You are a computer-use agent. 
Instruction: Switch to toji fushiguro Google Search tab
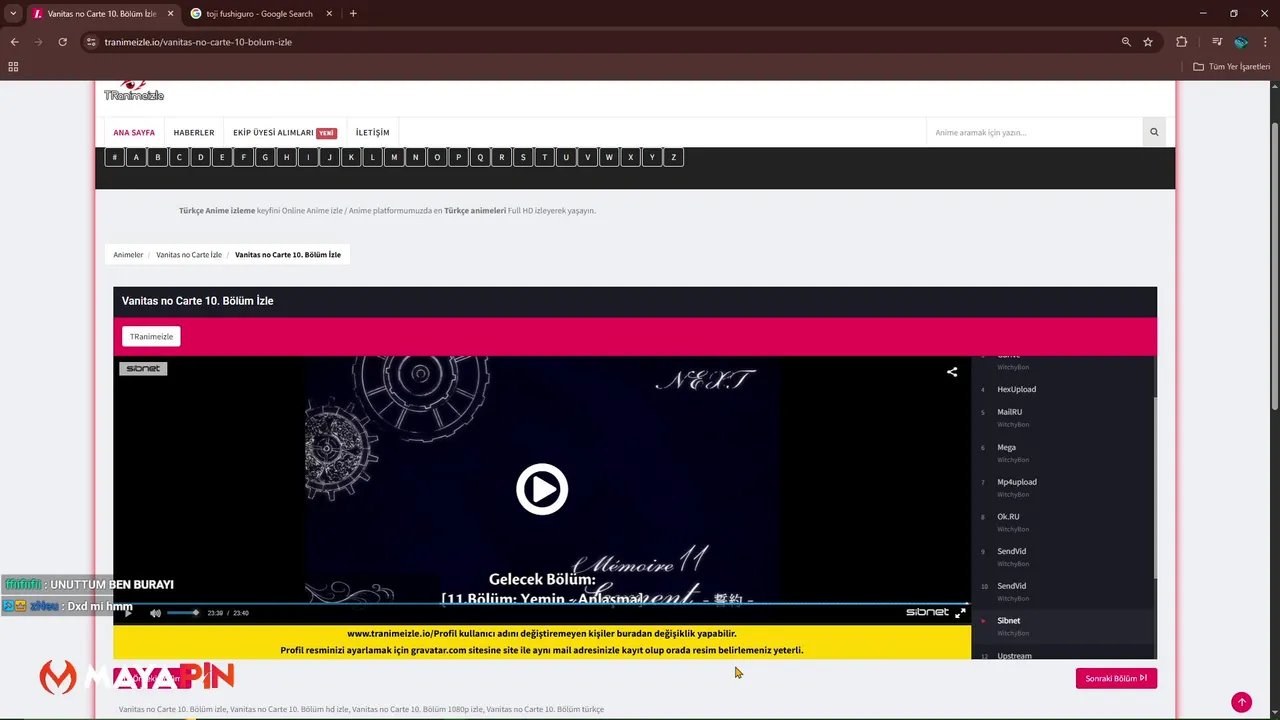pos(259,14)
